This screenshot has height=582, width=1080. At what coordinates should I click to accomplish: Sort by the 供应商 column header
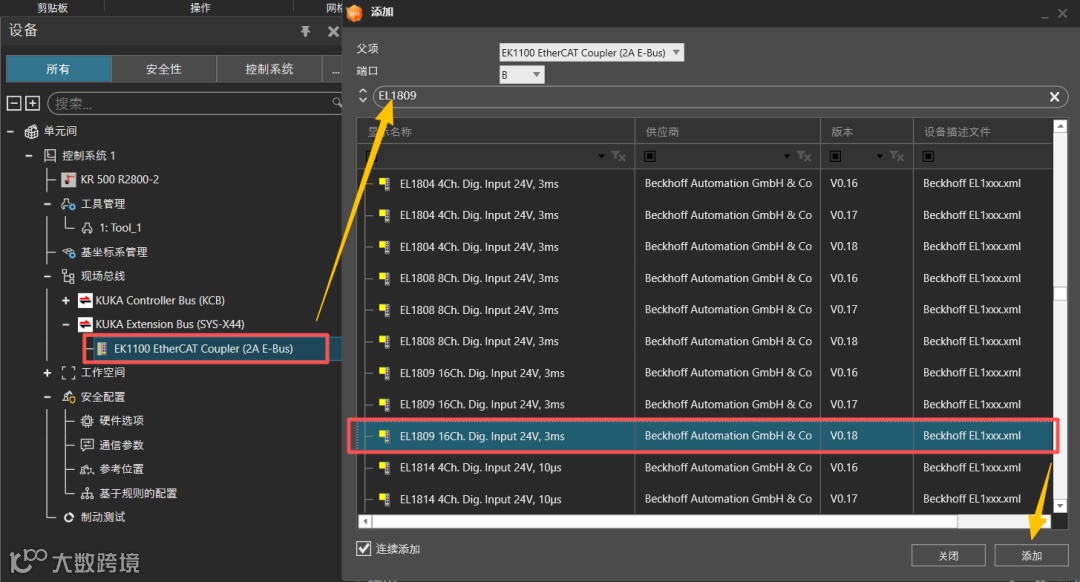point(727,131)
